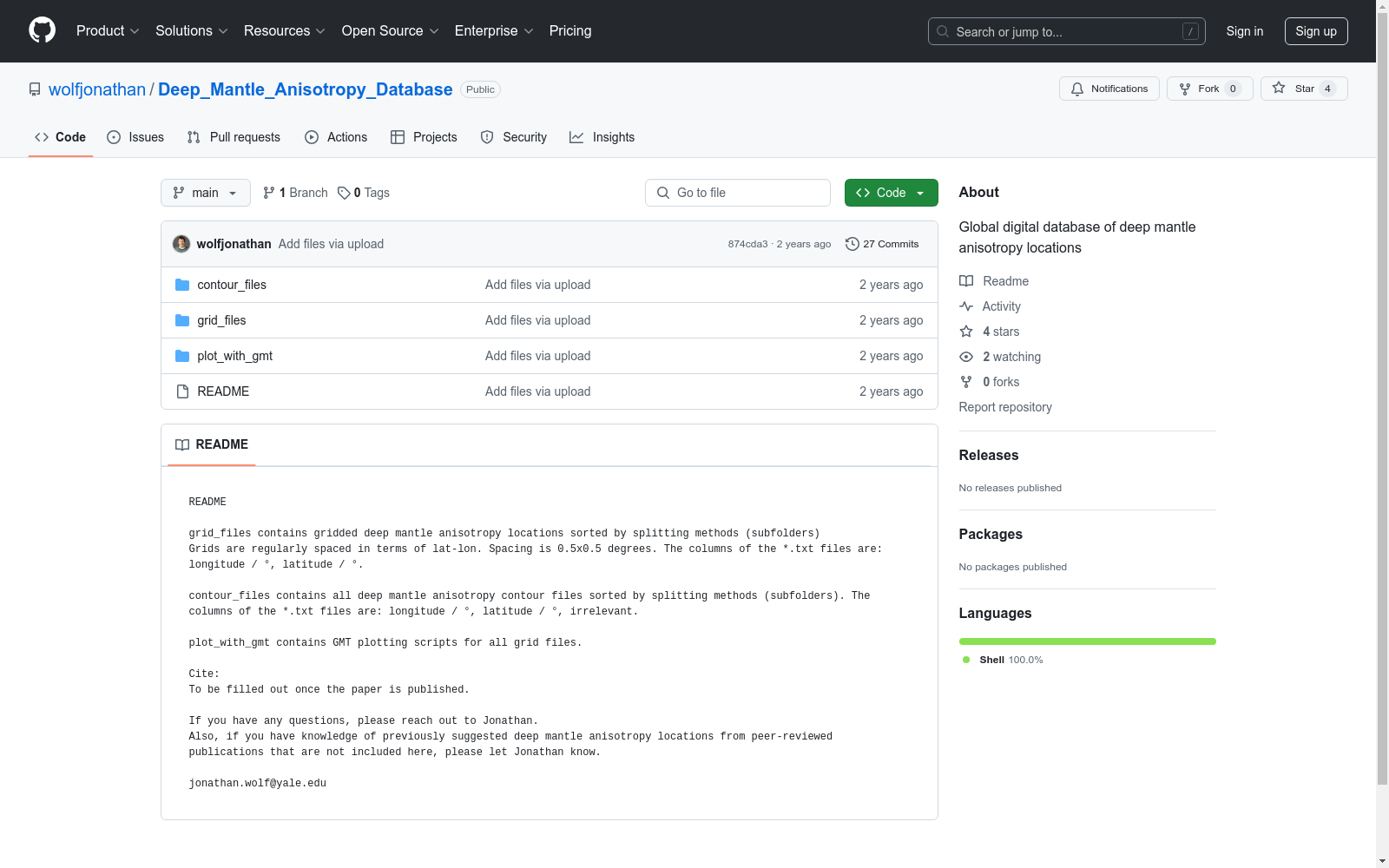1389x868 pixels.
Task: Expand the Enterprise dropdown
Action: 494,31
